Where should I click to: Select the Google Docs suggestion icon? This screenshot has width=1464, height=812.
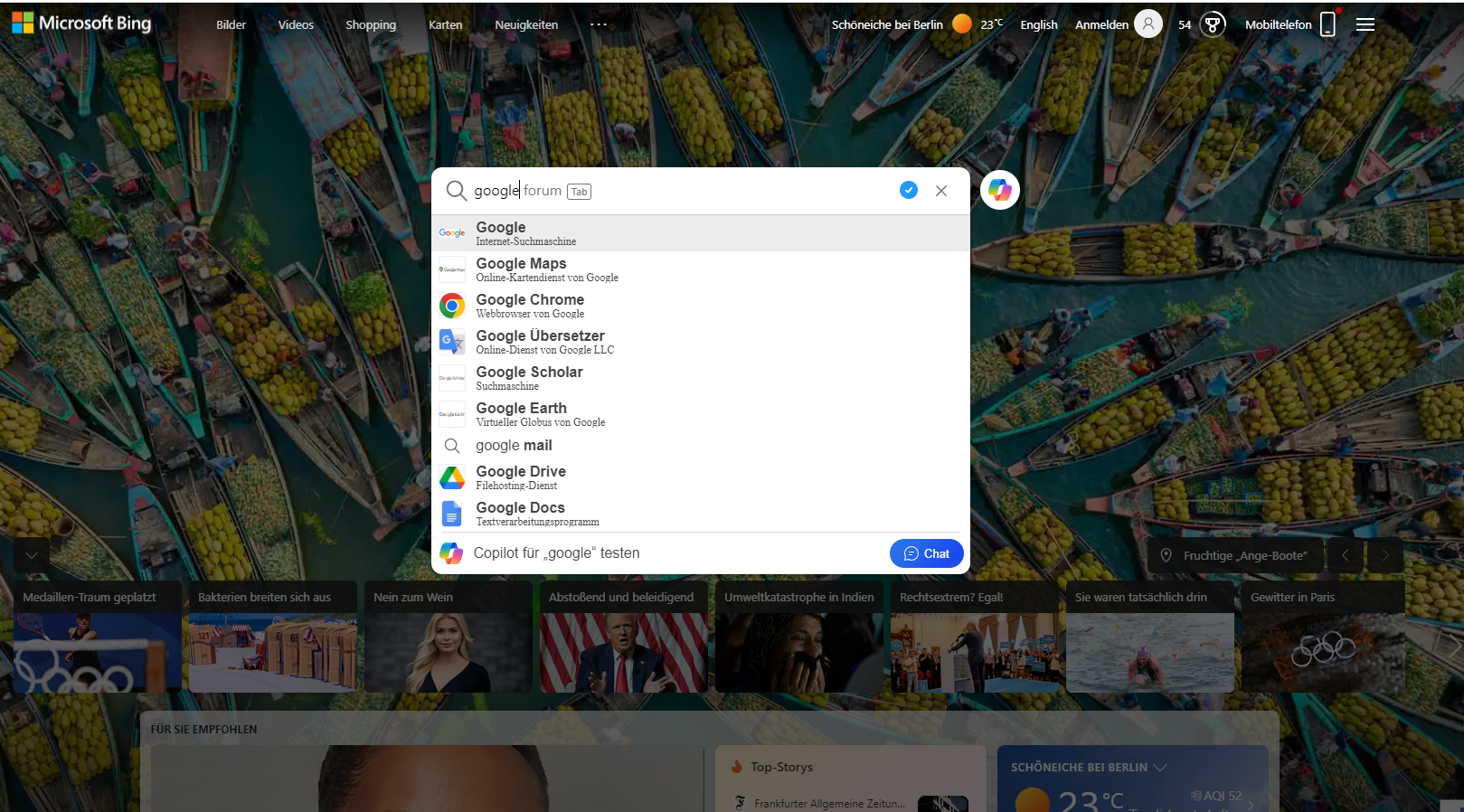[x=452, y=514]
